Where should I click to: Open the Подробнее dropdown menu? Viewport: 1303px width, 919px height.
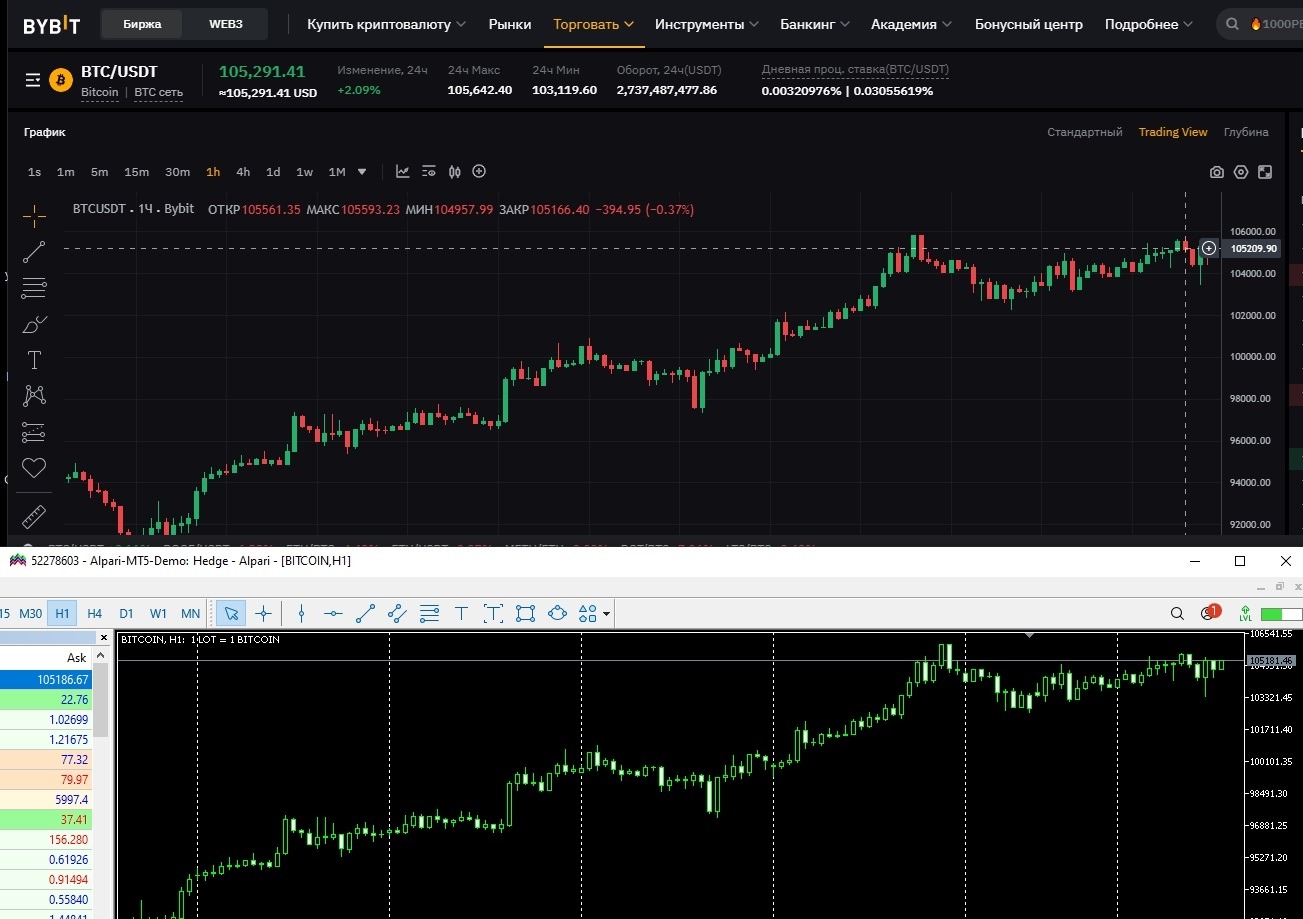tap(1149, 24)
